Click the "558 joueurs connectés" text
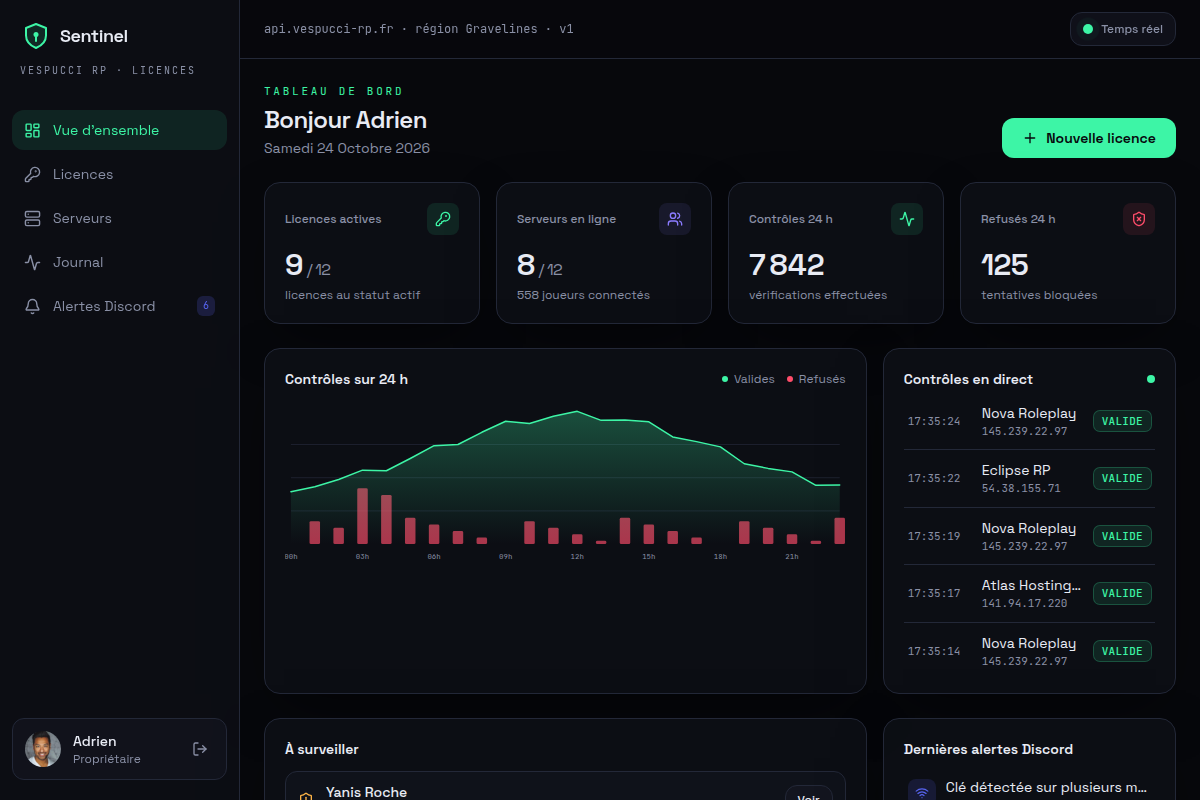The image size is (1200, 800). pos(583,295)
